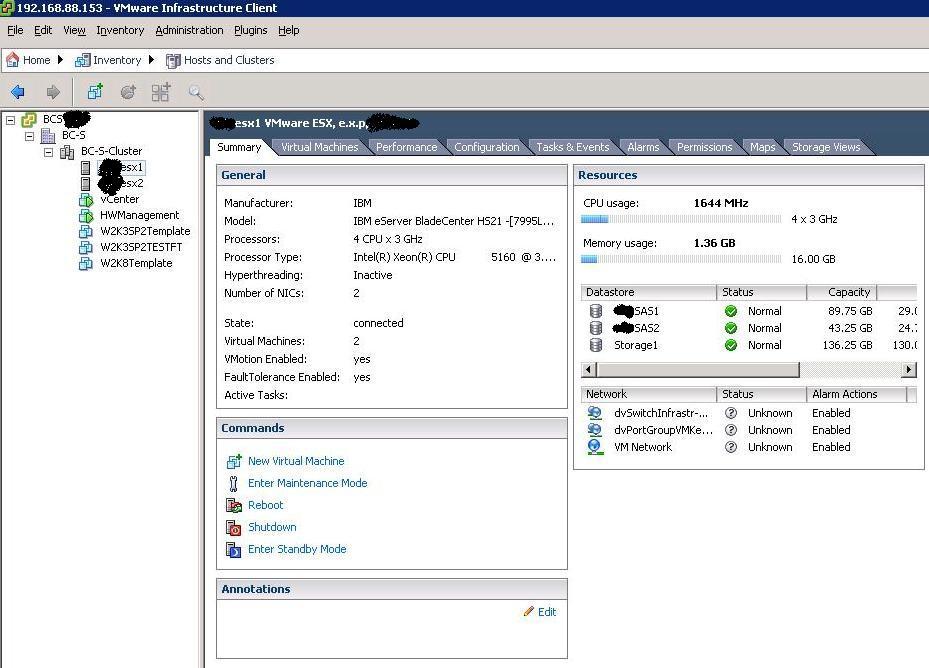Select the HWManagement tree item
929x668 pixels.
coord(139,215)
